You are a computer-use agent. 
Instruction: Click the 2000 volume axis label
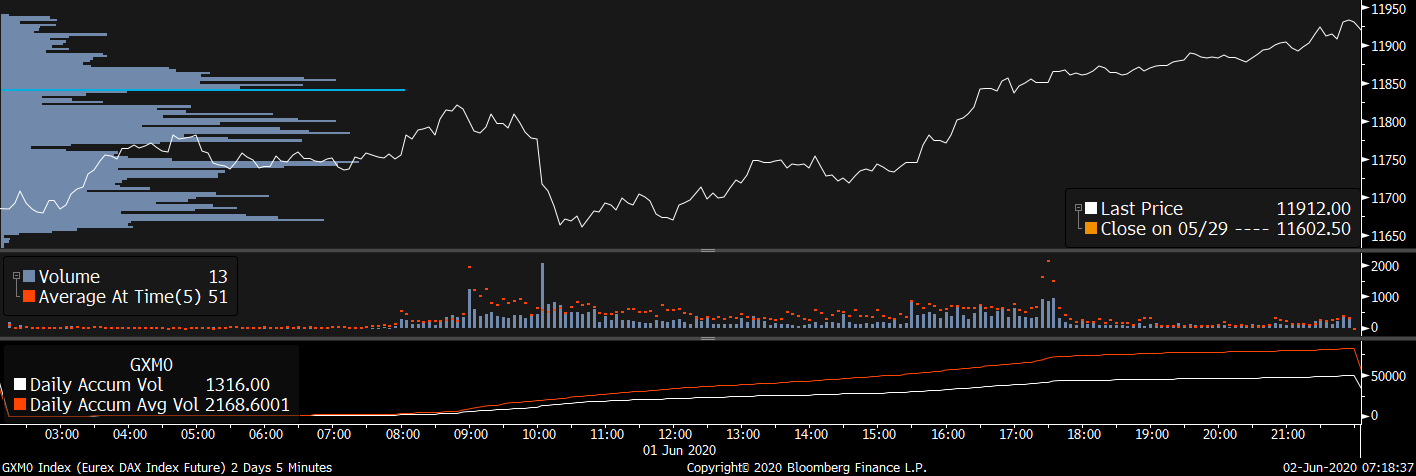point(1386,267)
